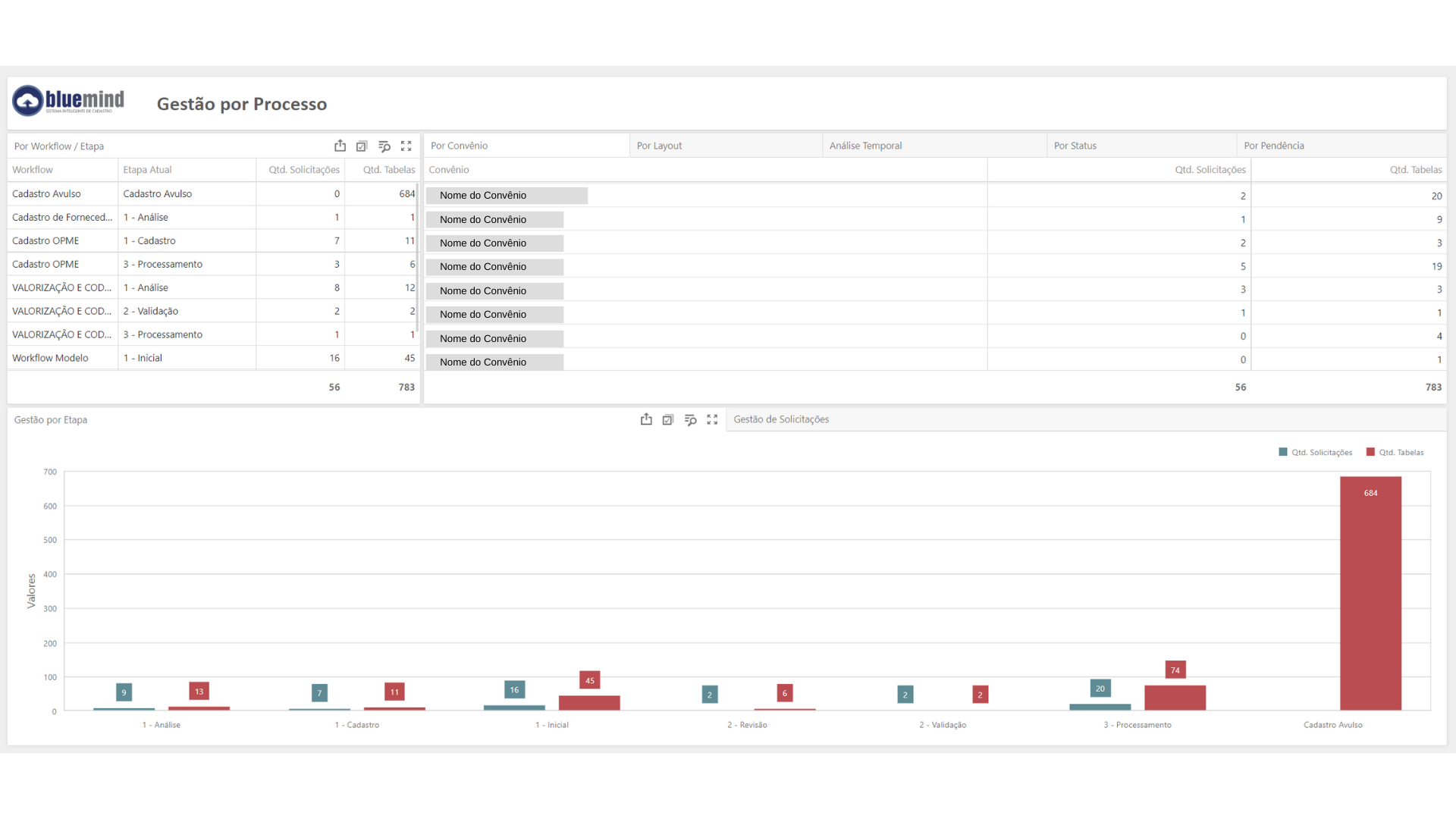Open the search-in-data icon of Por Workflow panel
This screenshot has width=1456, height=819.
click(384, 146)
